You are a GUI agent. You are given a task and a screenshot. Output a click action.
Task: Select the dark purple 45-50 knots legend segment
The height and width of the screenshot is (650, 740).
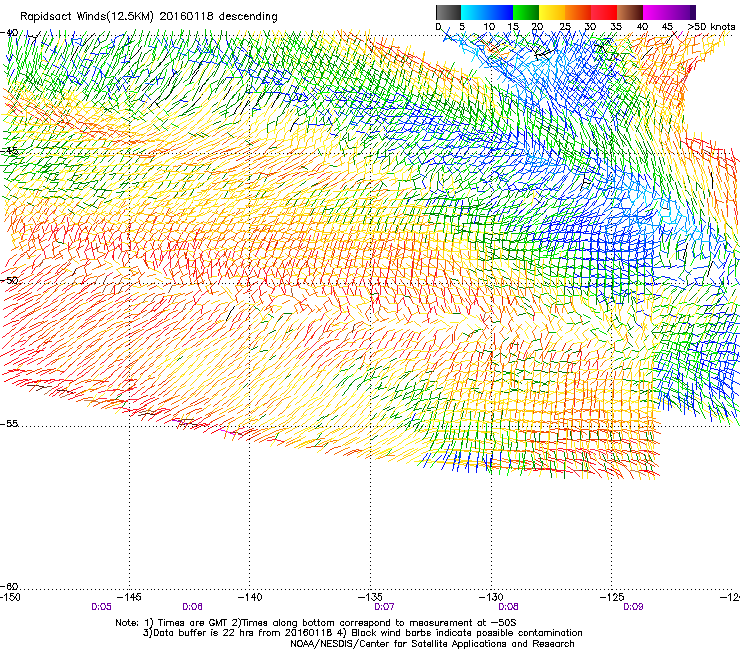click(682, 12)
